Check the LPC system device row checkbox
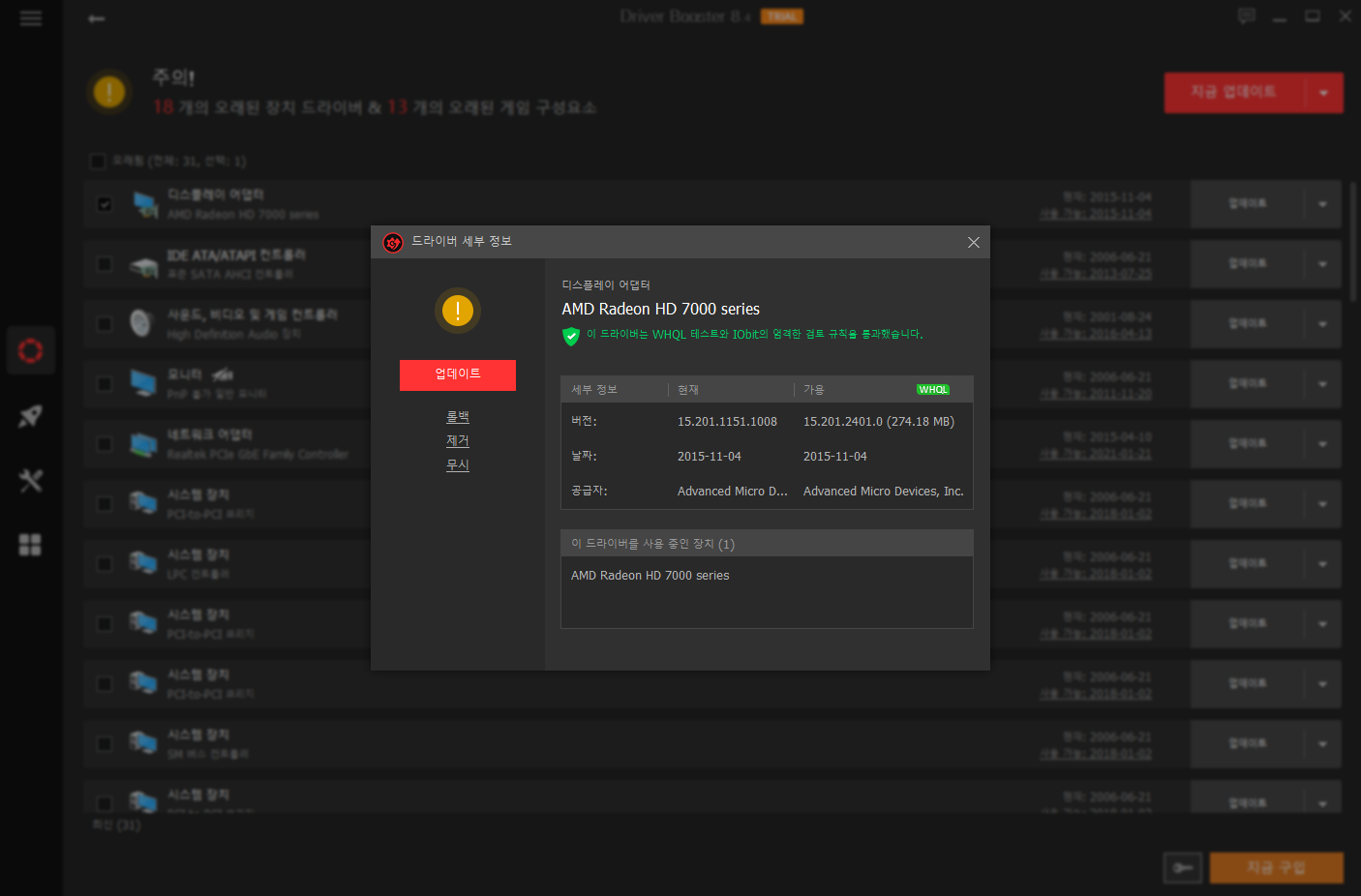This screenshot has width=1361, height=896. 105,564
